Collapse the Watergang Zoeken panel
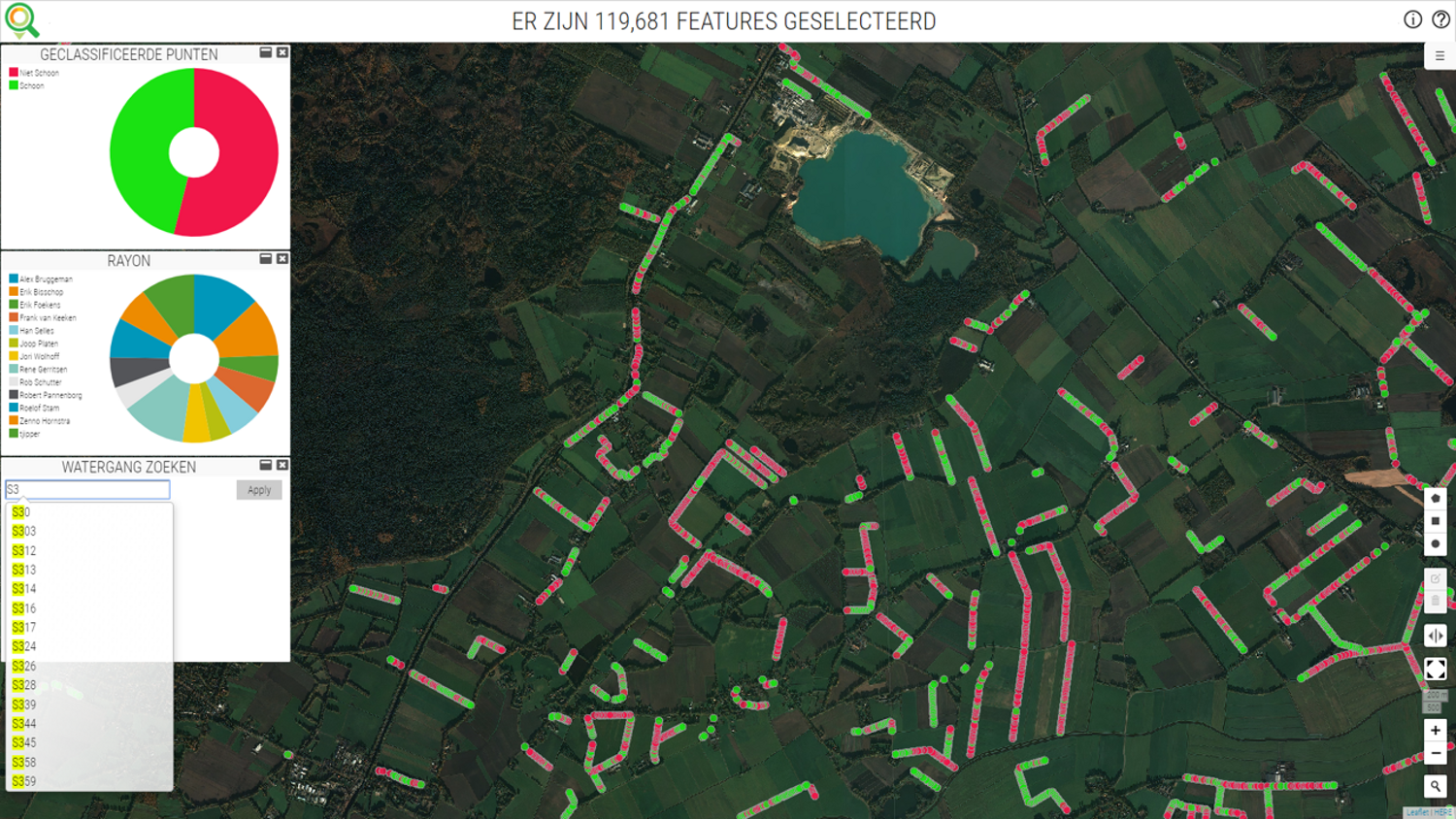The image size is (1456, 819). (265, 465)
